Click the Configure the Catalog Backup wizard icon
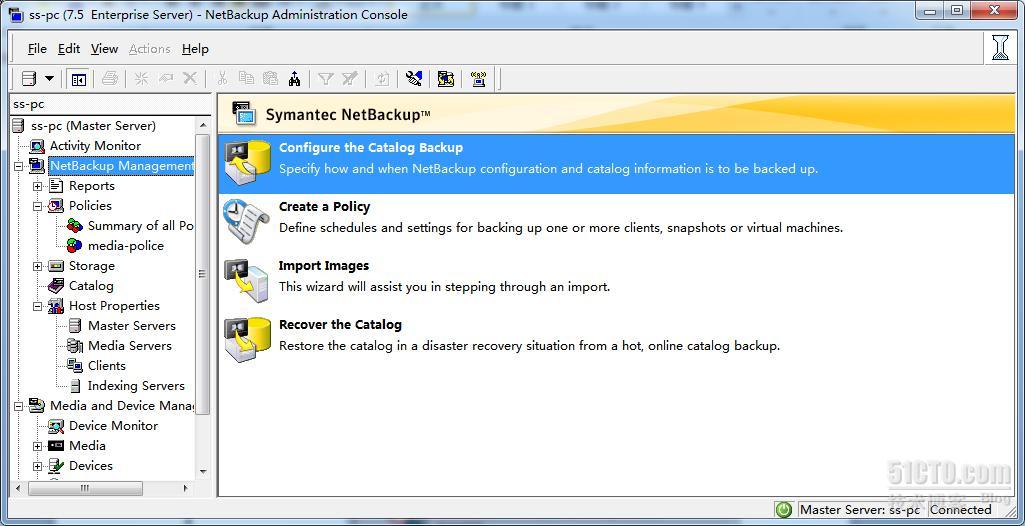The height and width of the screenshot is (526, 1025). (246, 163)
